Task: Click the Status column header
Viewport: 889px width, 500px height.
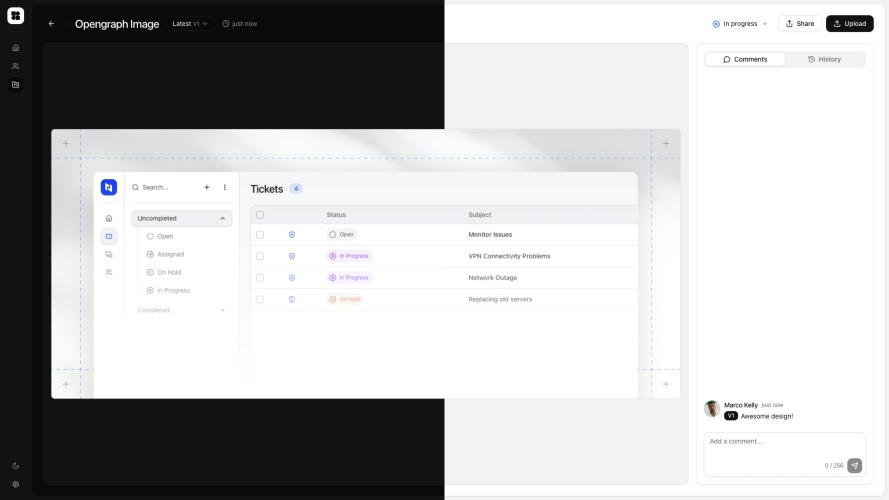Action: tap(336, 215)
